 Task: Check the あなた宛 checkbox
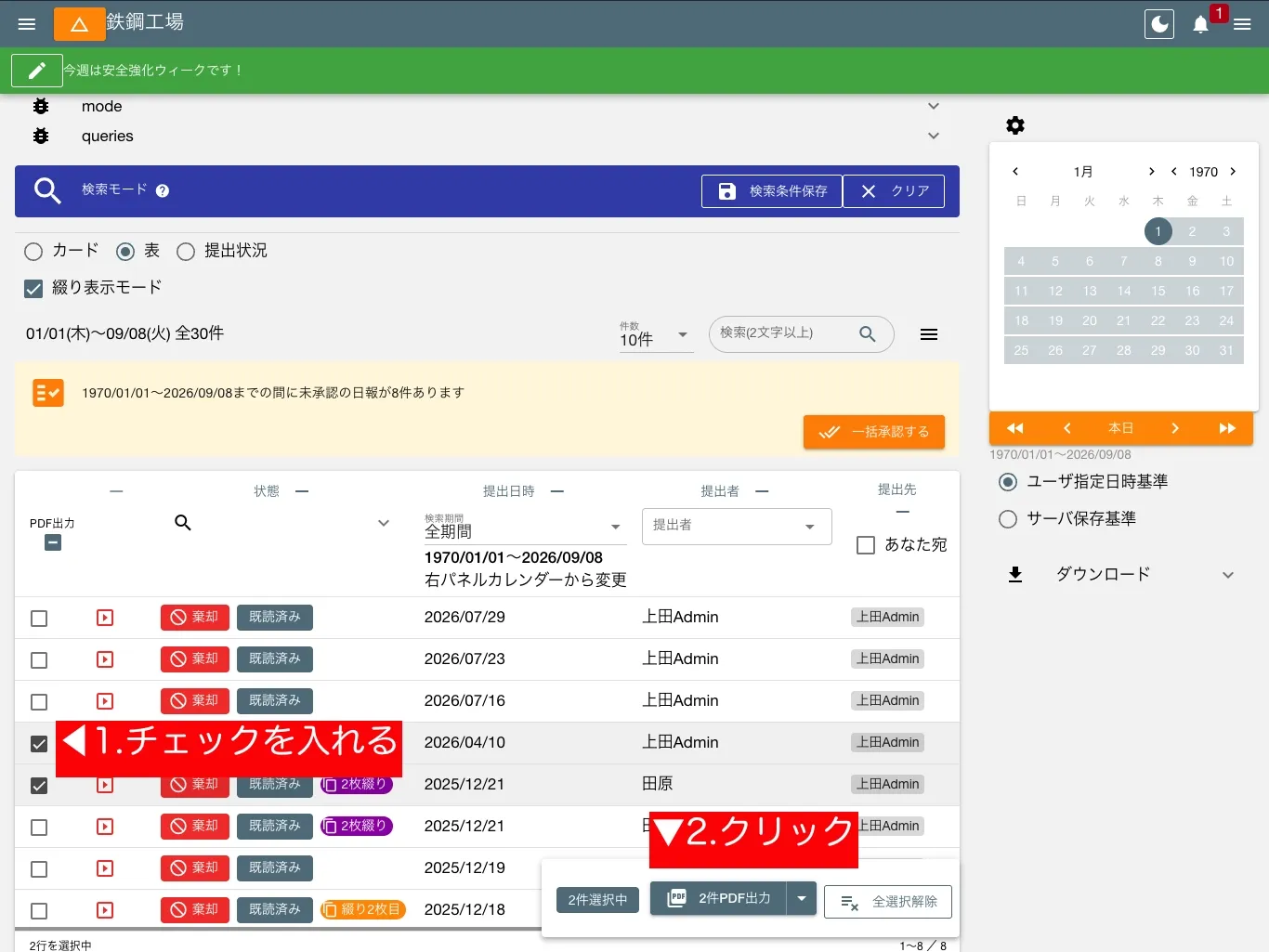[x=866, y=545]
